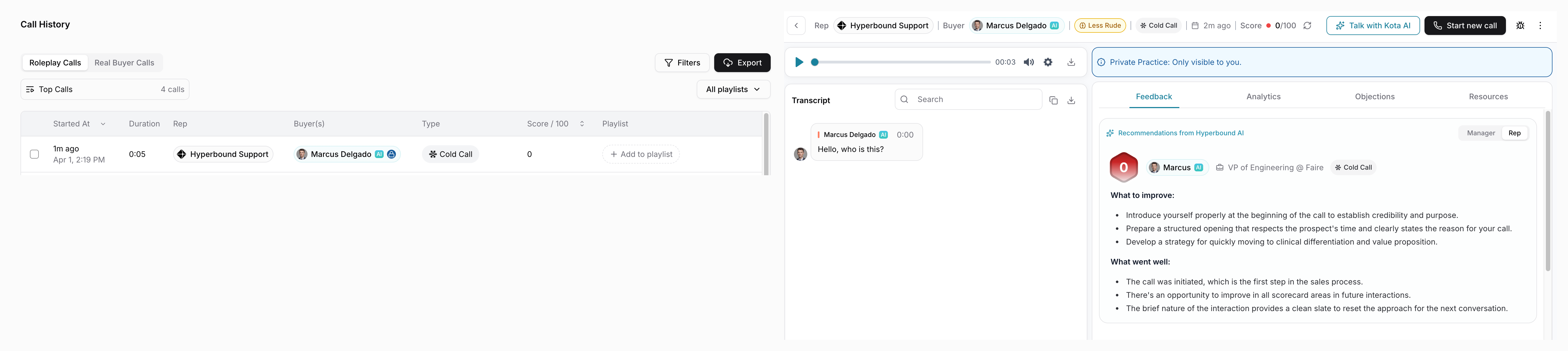Image resolution: width=1568 pixels, height=351 pixels.
Task: Go back using the left chevron button
Action: 796,26
